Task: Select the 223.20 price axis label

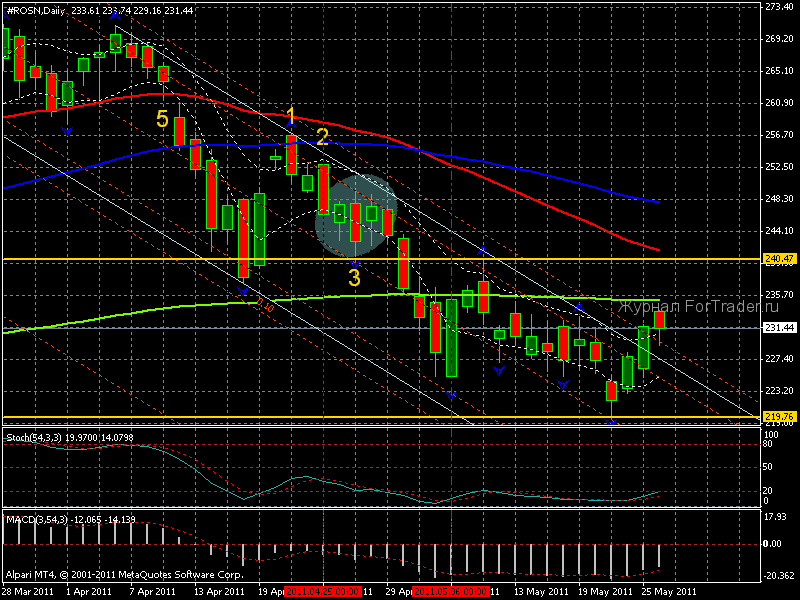Action: click(779, 390)
